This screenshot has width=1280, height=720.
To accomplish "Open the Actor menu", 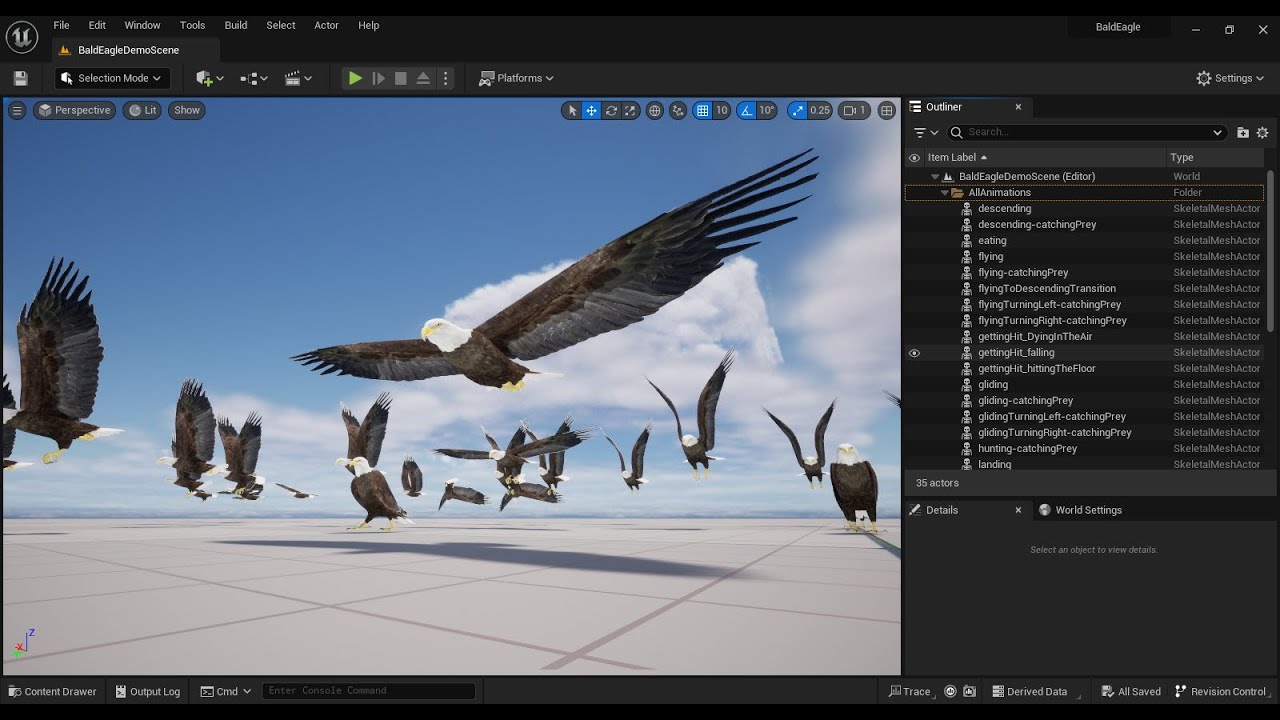I will click(x=327, y=25).
